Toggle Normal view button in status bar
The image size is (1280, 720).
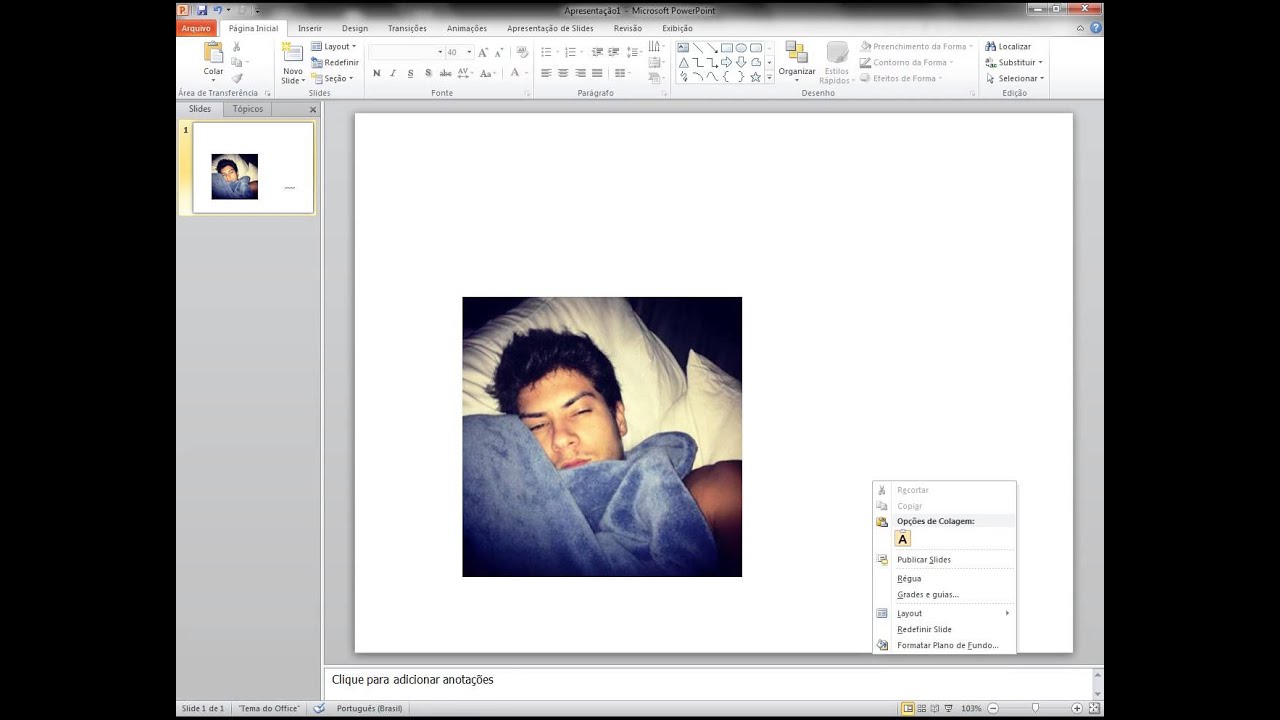(x=907, y=708)
